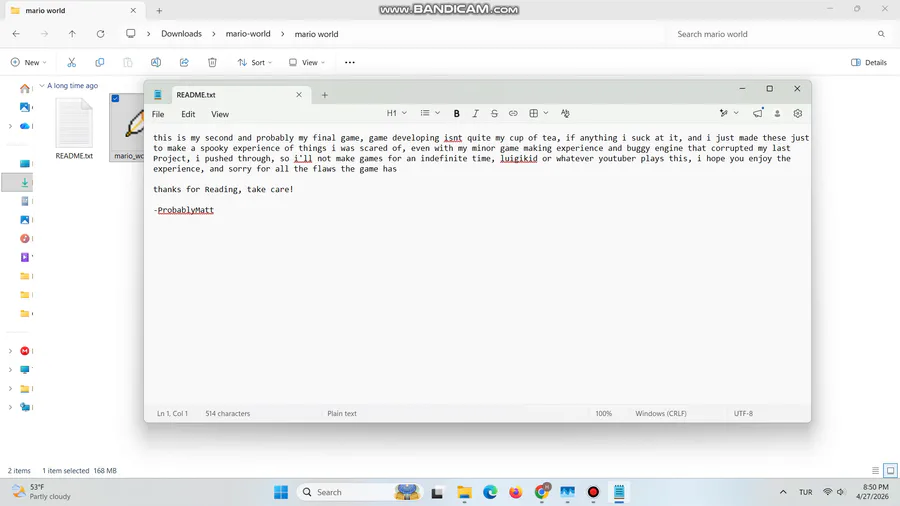Rename the selected file in File Explorer
This screenshot has width=900, height=506.
[156, 63]
